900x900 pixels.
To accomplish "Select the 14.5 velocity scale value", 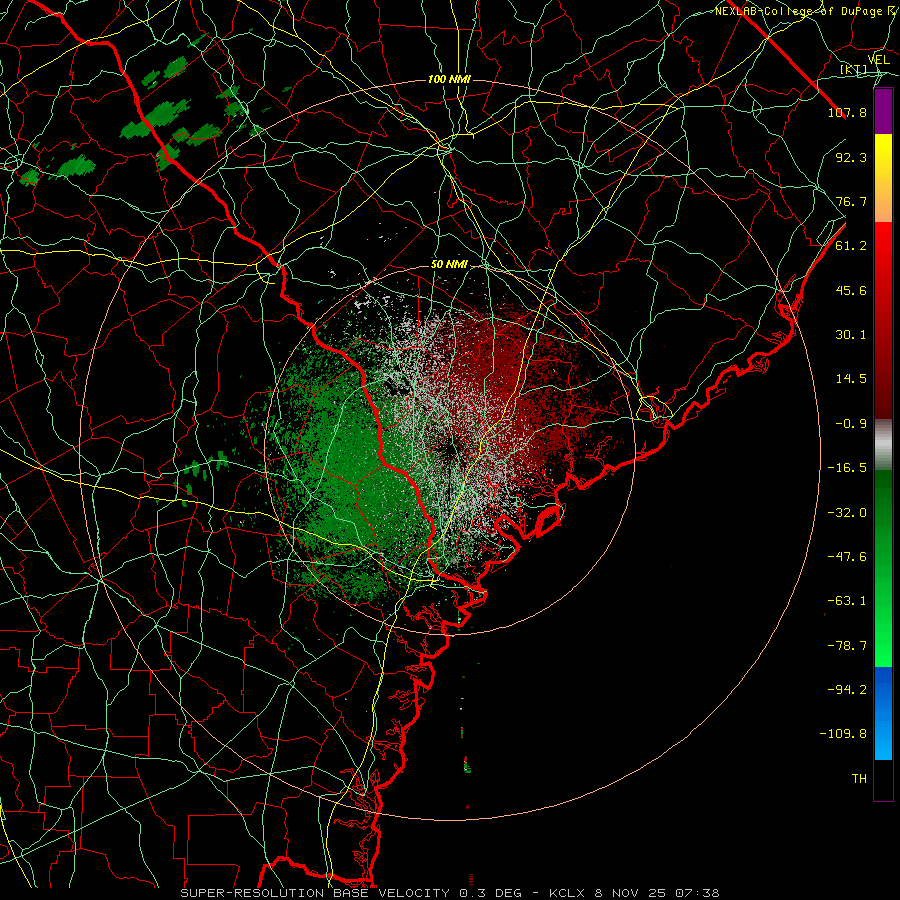I will [851, 379].
